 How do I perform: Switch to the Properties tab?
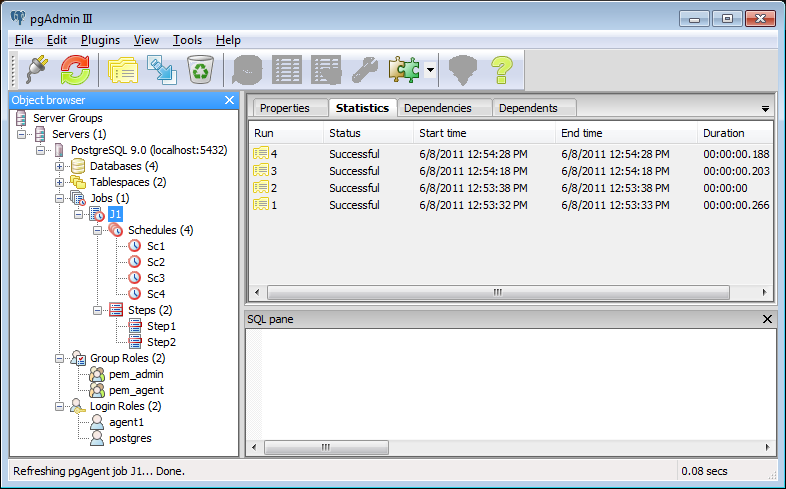point(285,108)
